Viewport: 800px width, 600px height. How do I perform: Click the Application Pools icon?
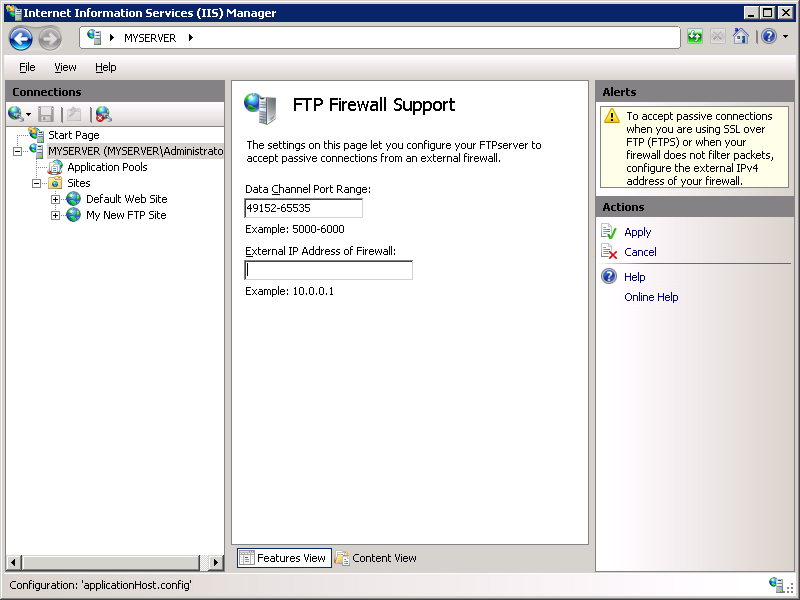pyautogui.click(x=55, y=167)
